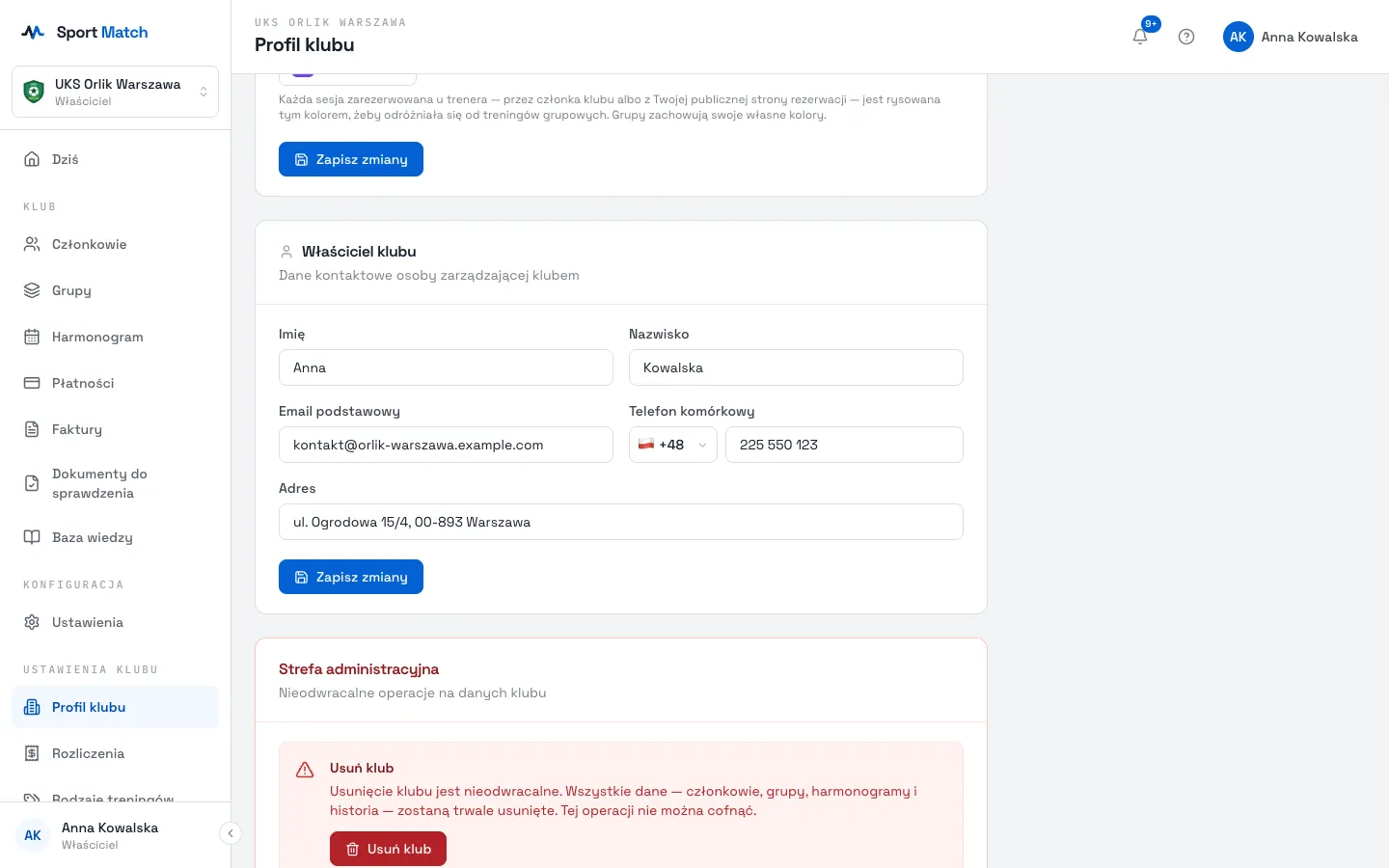1389x868 pixels.
Task: Open the Dziś menu item
Action: (115, 159)
